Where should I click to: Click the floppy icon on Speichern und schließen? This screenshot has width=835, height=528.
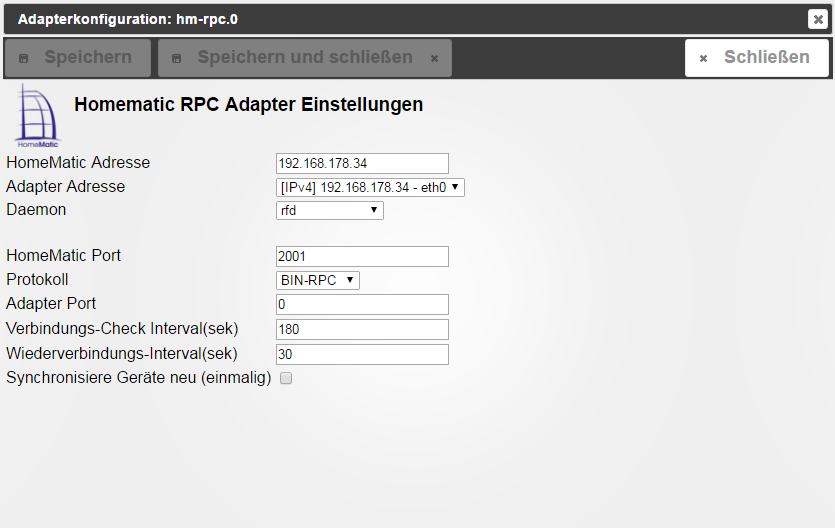177,59
